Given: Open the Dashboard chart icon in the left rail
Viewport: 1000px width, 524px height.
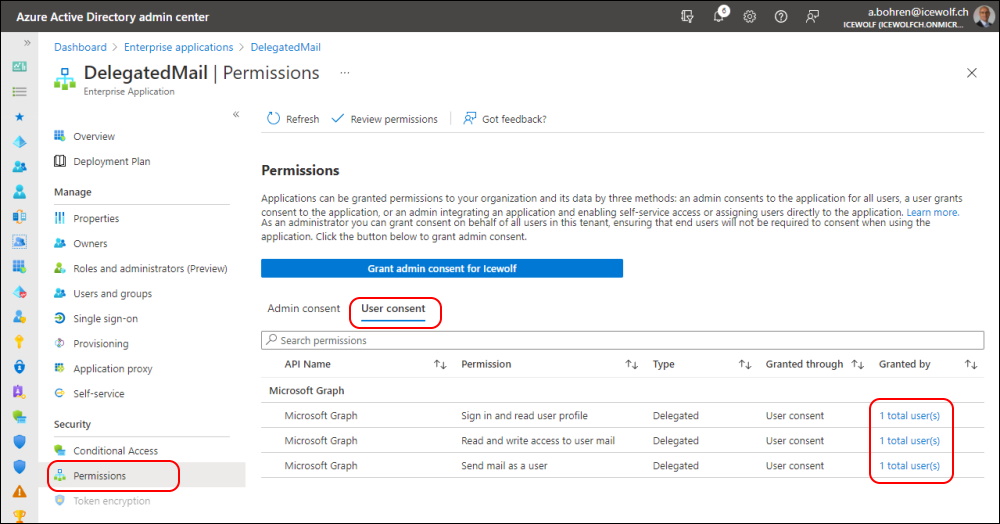Looking at the screenshot, I should [20, 66].
